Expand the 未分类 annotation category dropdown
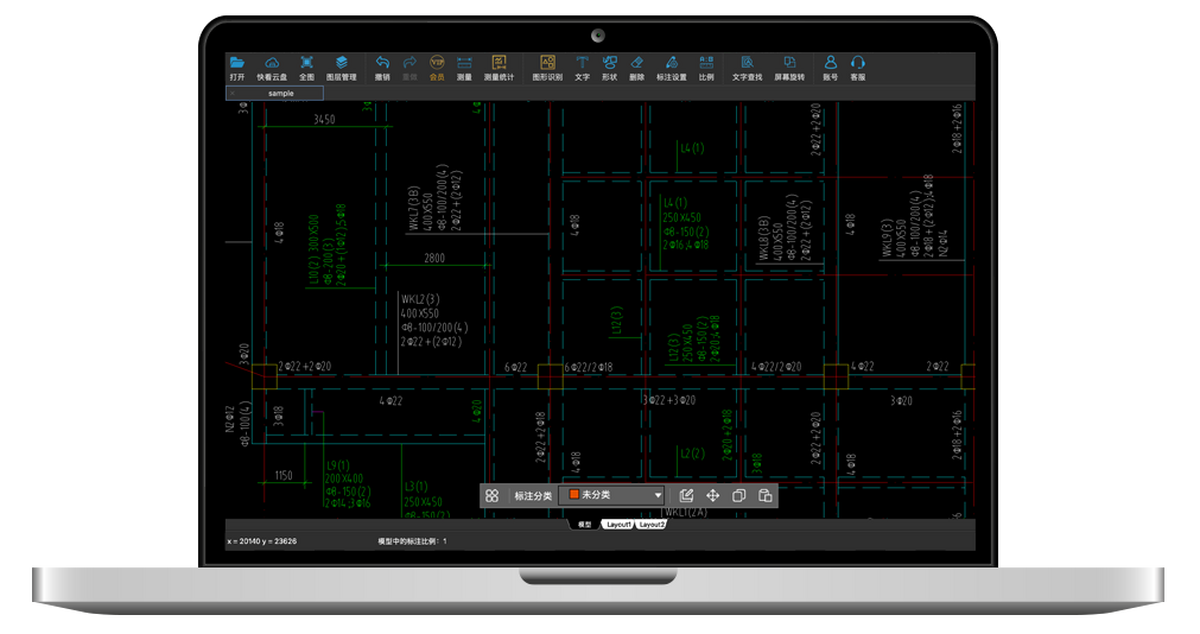This screenshot has height=634, width=1200. pos(657,495)
